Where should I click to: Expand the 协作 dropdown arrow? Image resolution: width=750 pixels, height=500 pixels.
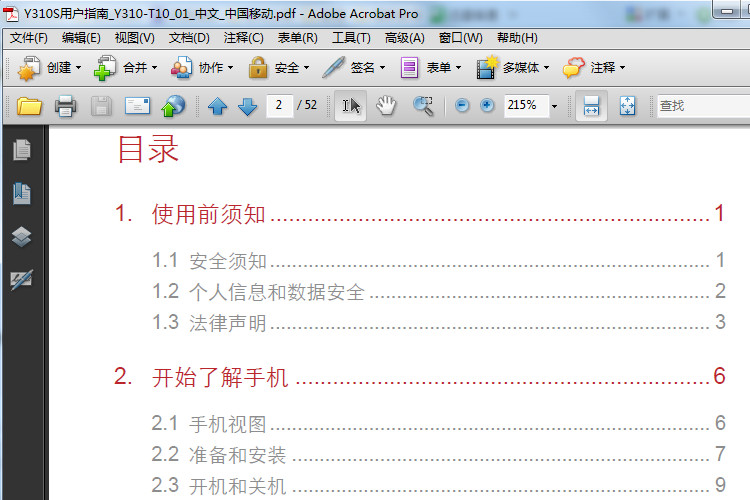tap(231, 68)
